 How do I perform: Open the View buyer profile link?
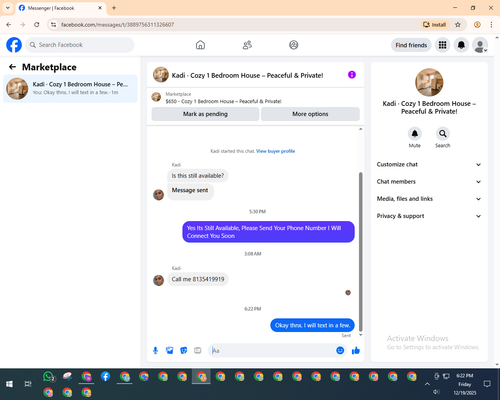(275, 151)
